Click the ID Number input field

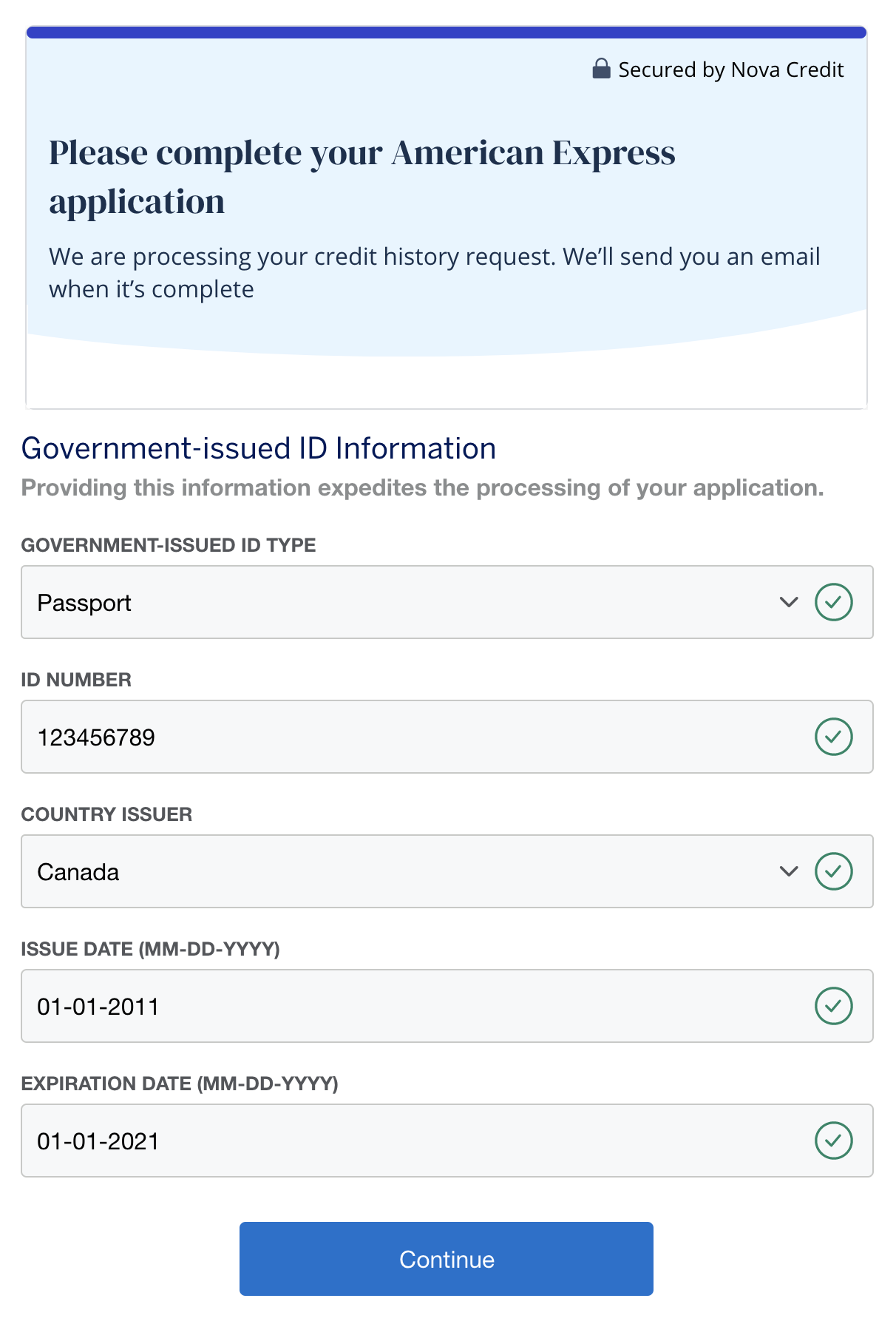[414, 737]
